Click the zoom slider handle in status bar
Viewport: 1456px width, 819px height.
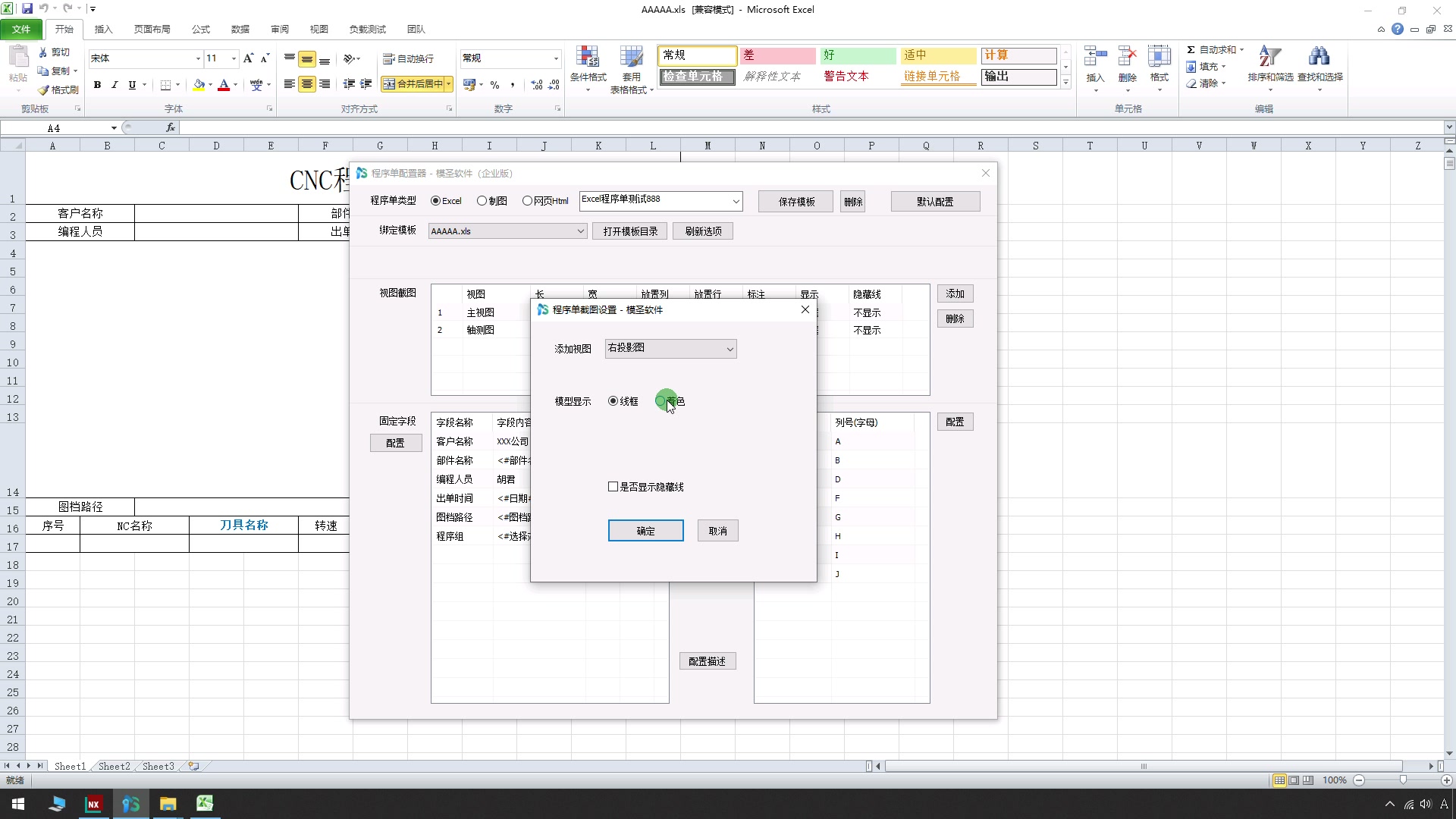(x=1403, y=780)
